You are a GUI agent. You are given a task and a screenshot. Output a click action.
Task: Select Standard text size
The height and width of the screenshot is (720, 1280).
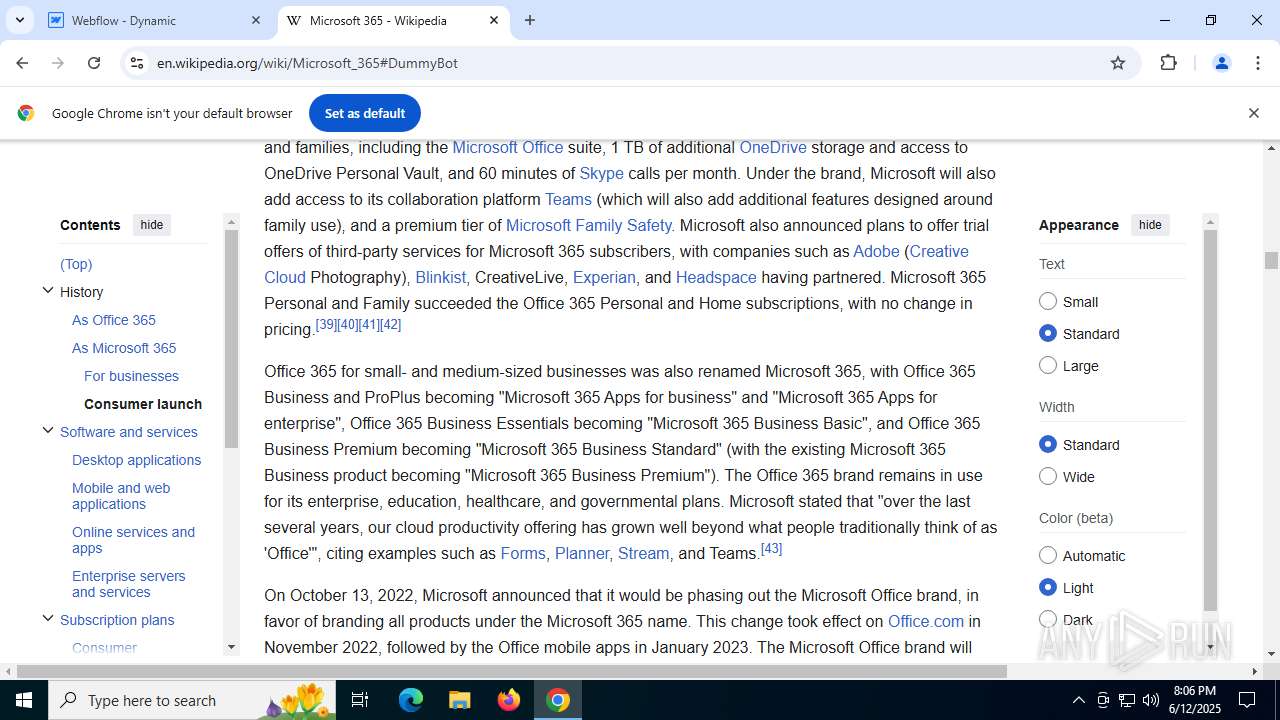tap(1048, 333)
